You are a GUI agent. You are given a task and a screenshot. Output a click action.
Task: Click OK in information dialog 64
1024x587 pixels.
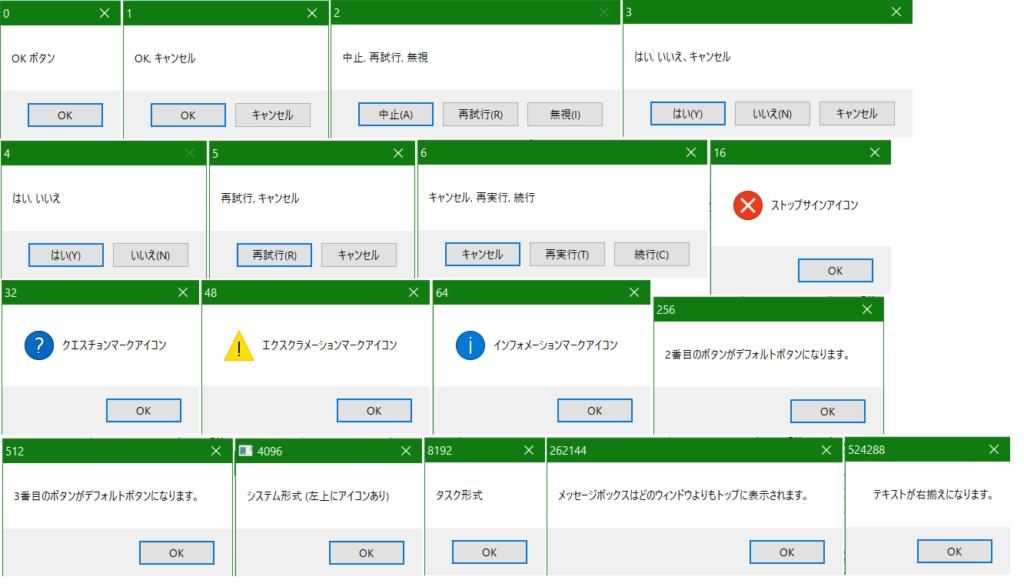(595, 411)
